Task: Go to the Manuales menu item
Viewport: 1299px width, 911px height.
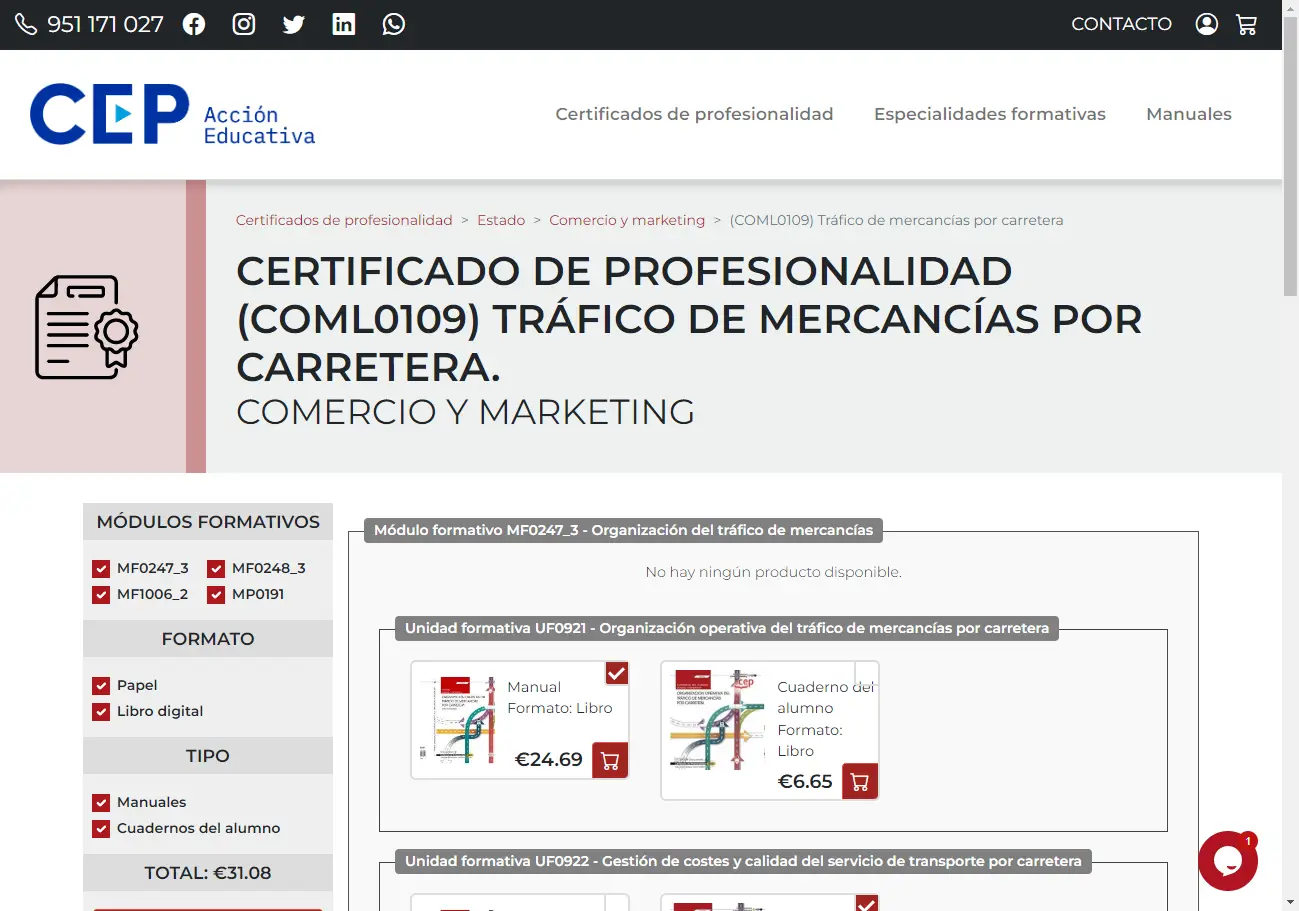Action: [1188, 114]
